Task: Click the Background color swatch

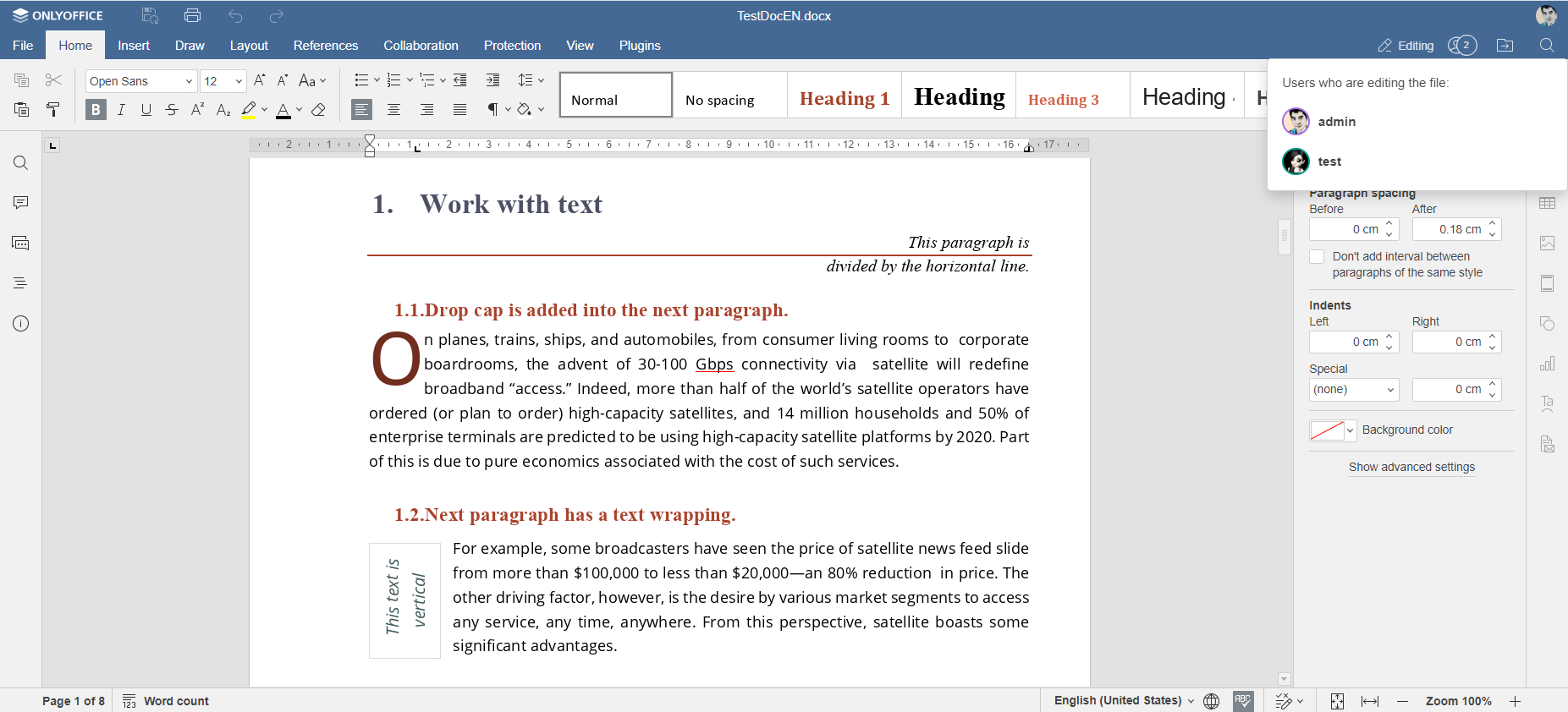Action: (x=1326, y=430)
